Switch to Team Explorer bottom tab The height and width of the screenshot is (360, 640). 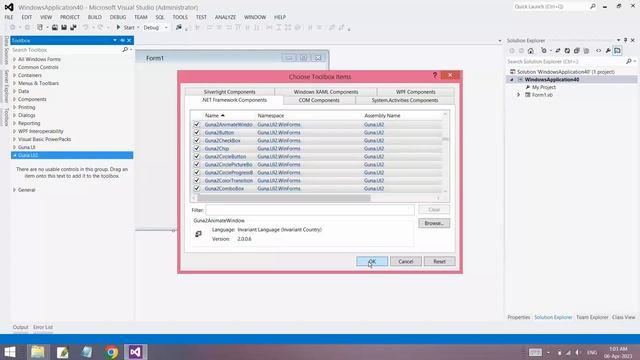click(x=592, y=317)
